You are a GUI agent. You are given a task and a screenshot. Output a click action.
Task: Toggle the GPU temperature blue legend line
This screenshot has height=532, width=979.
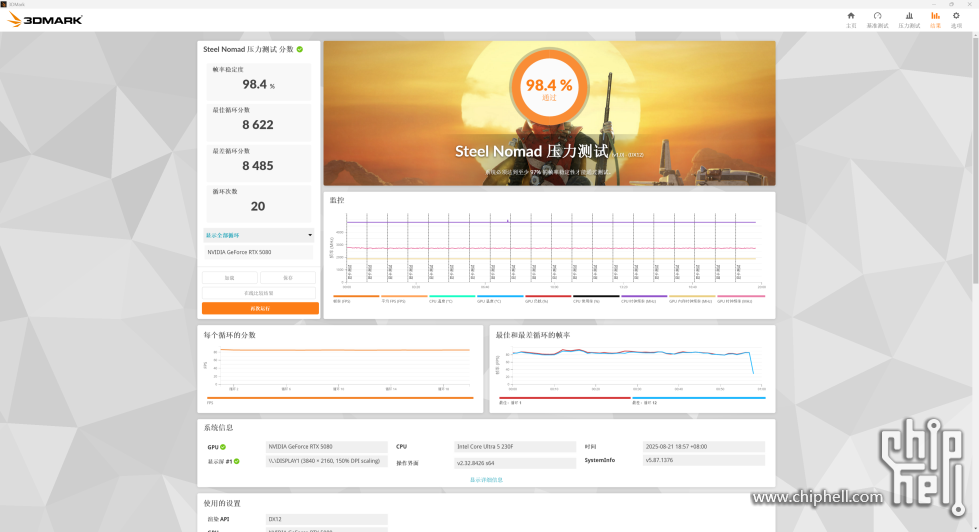(499, 297)
